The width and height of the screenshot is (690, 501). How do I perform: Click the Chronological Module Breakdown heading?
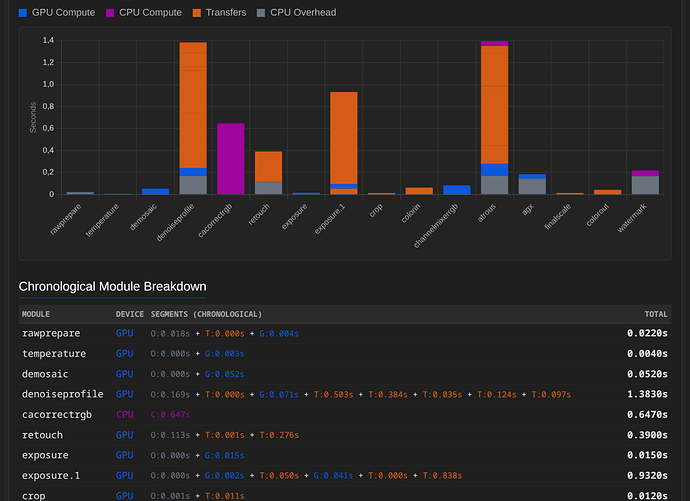112,287
